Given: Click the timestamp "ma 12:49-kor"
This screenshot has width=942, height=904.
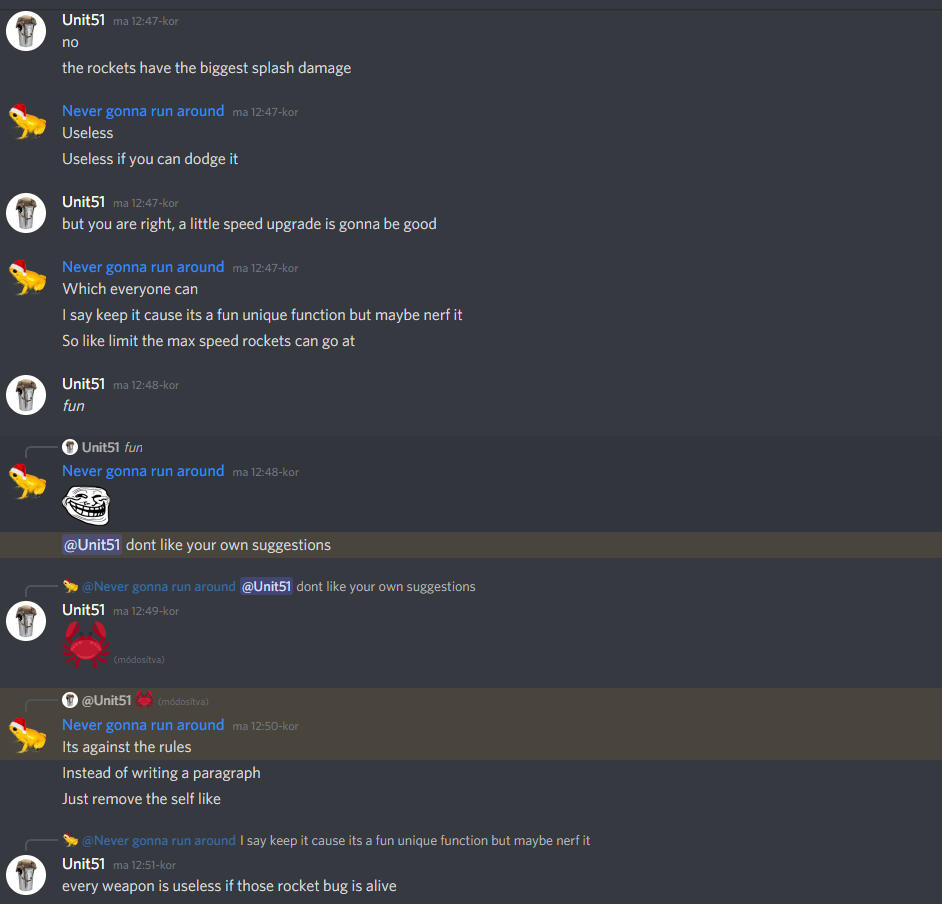Looking at the screenshot, I should point(146,611).
